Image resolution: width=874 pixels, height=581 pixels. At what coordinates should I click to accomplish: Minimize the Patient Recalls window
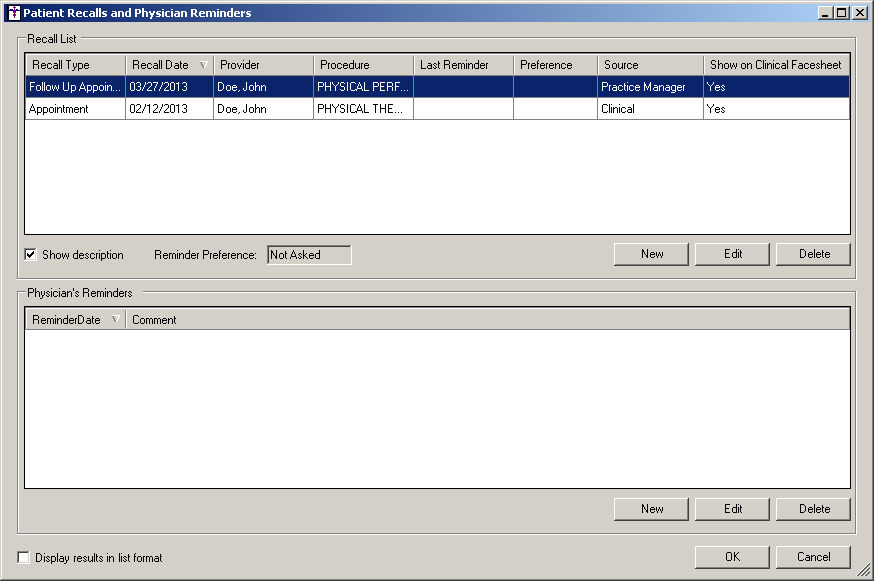tap(825, 13)
